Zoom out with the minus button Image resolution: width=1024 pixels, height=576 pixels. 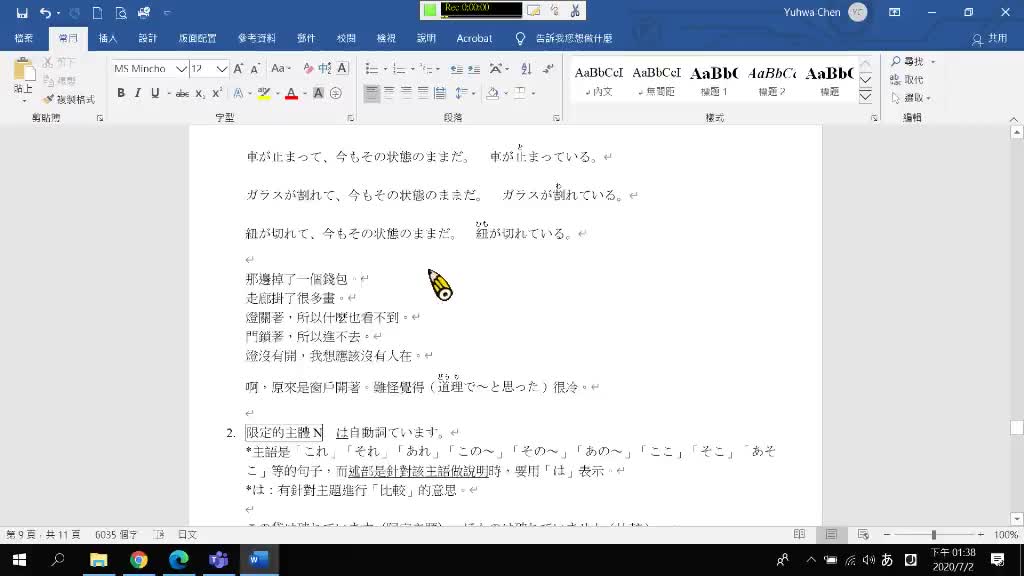pyautogui.click(x=887, y=534)
